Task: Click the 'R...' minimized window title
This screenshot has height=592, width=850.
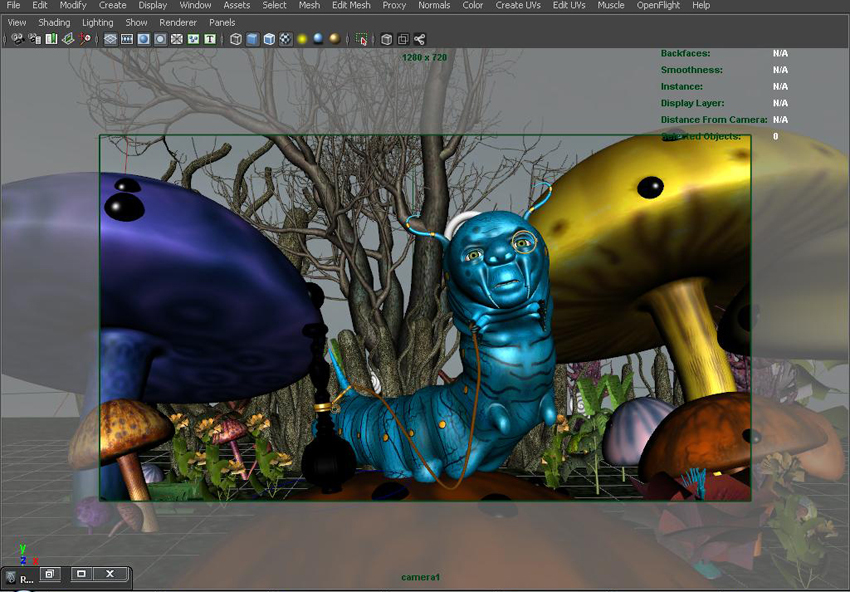Action: point(27,580)
